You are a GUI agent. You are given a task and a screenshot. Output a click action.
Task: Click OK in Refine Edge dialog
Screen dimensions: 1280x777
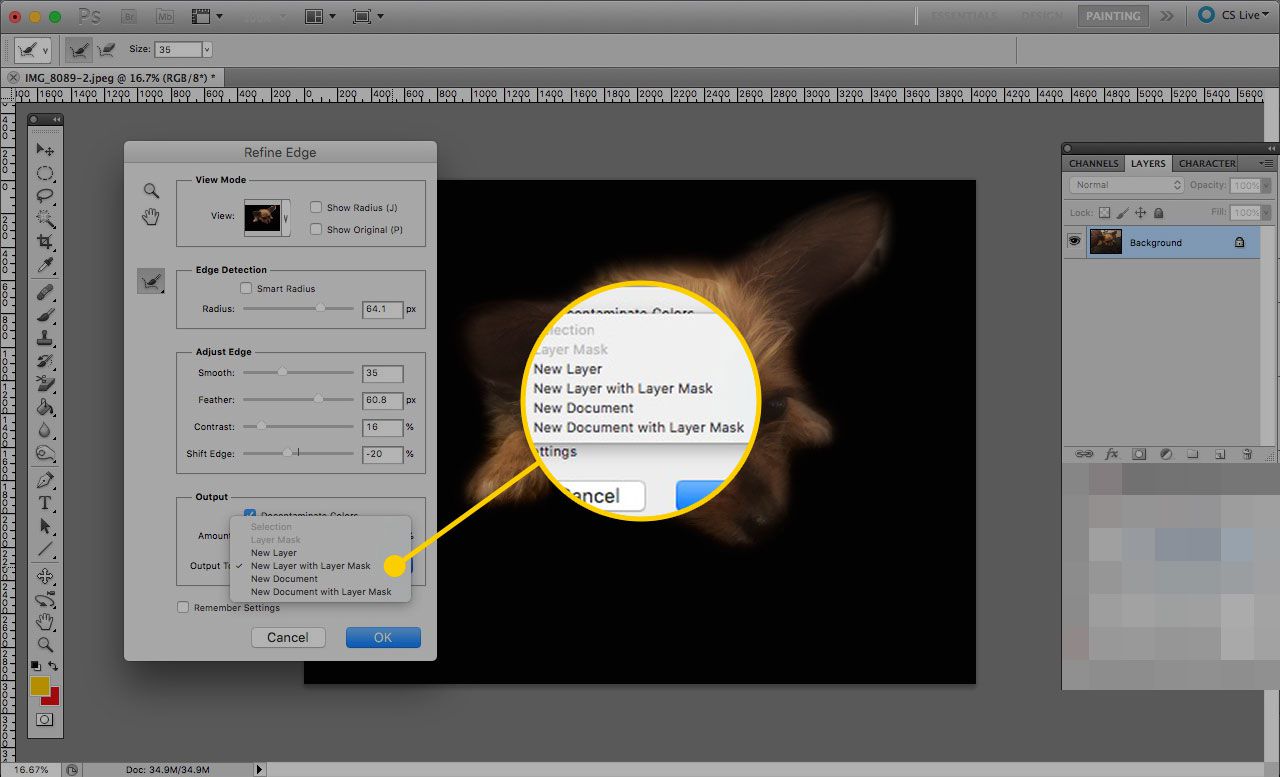click(x=383, y=637)
